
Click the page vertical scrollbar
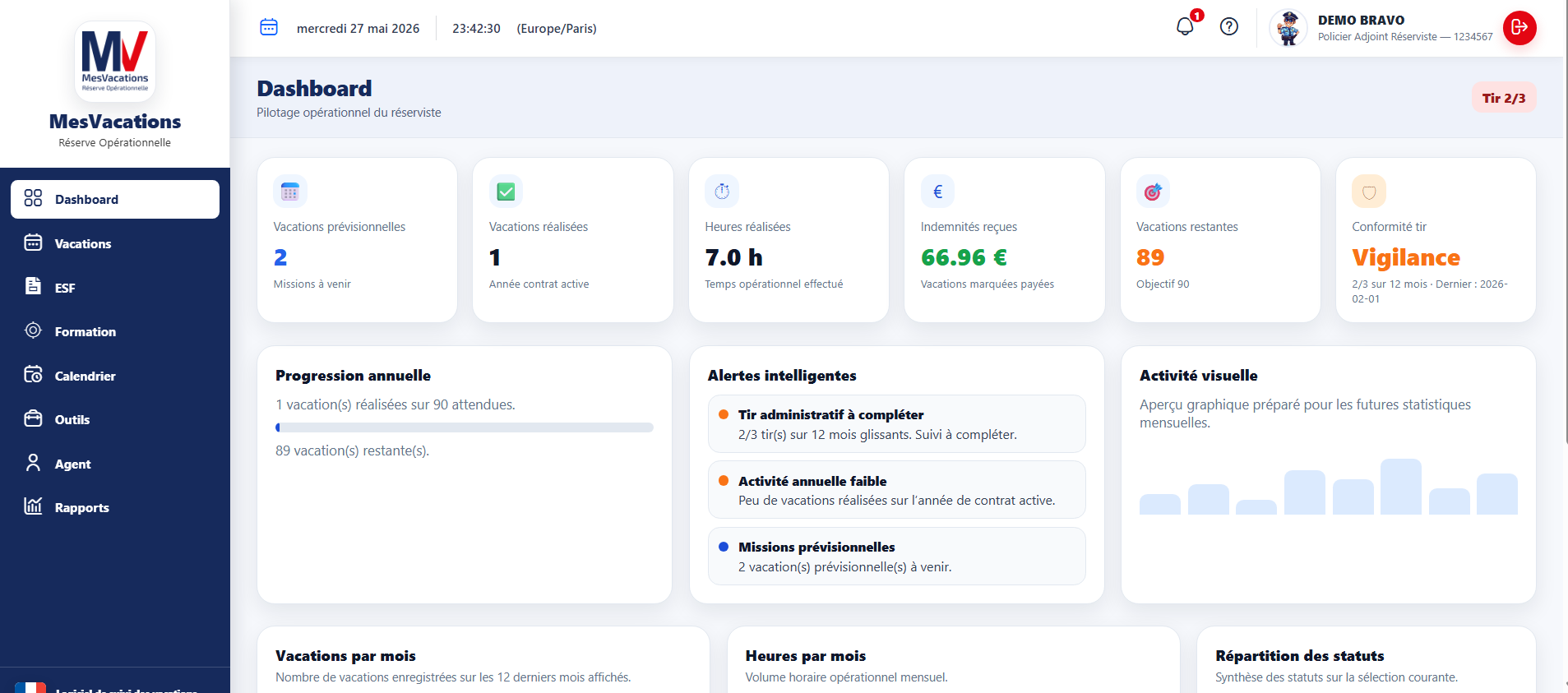[x=1565, y=222]
